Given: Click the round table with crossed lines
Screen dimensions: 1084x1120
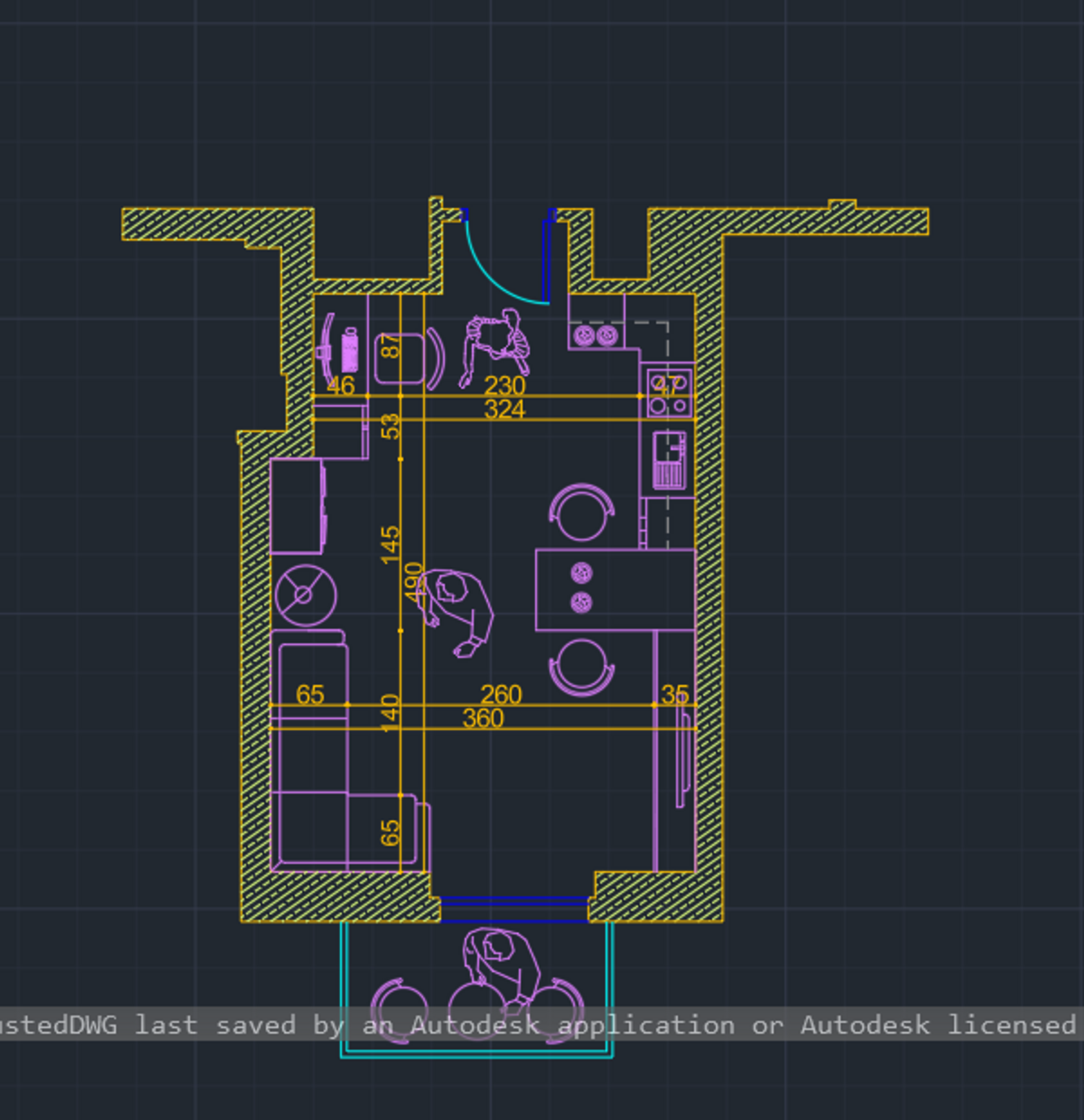Looking at the screenshot, I should coord(306,595).
